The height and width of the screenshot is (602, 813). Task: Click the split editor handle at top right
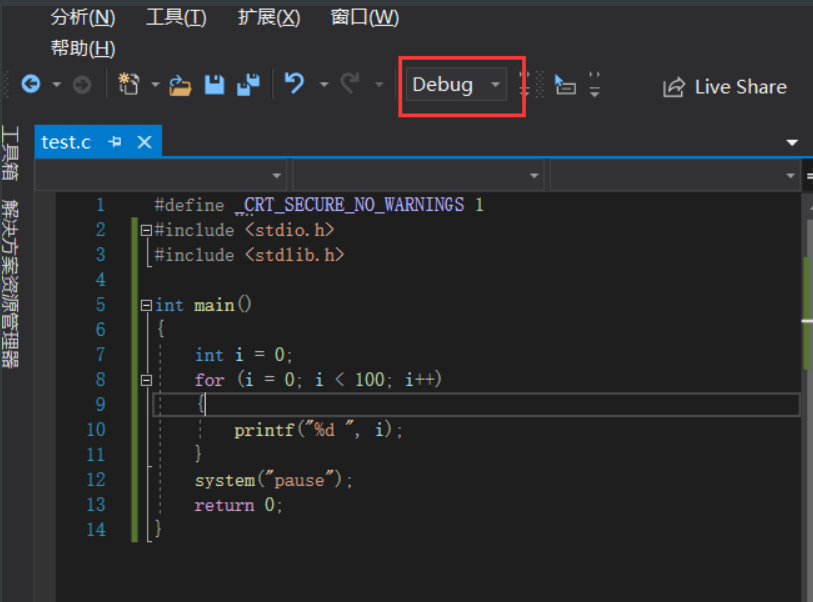pyautogui.click(x=808, y=176)
